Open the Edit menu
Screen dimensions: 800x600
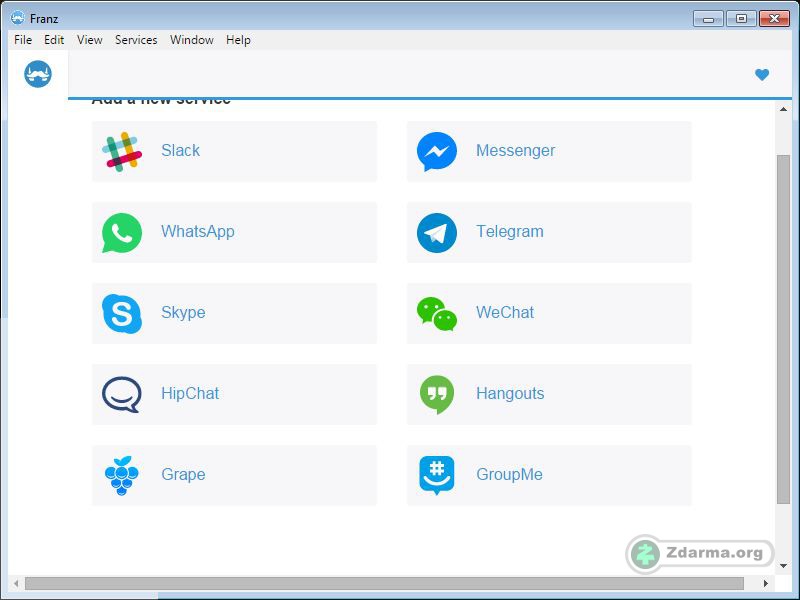point(54,40)
